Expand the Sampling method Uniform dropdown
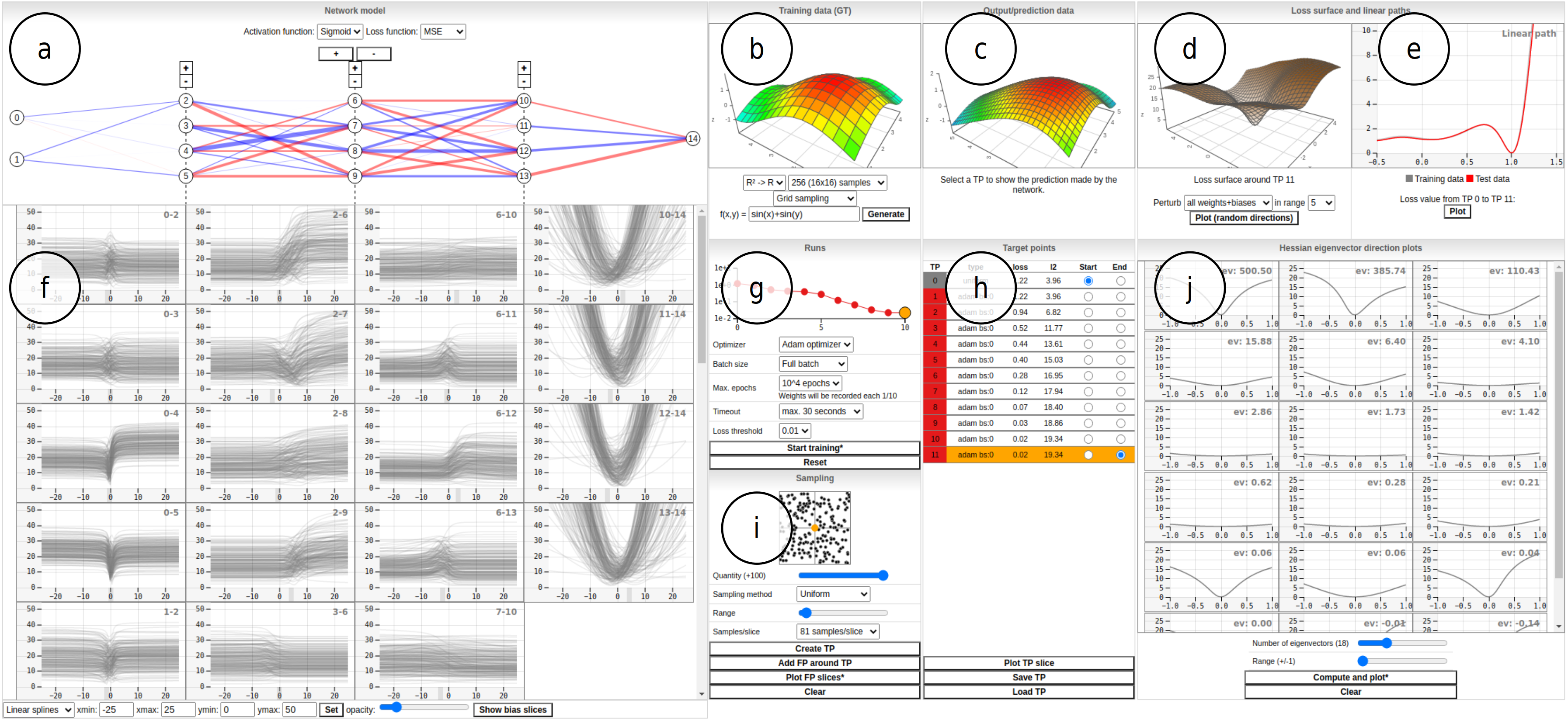The width and height of the screenshot is (1568, 720). click(x=832, y=594)
